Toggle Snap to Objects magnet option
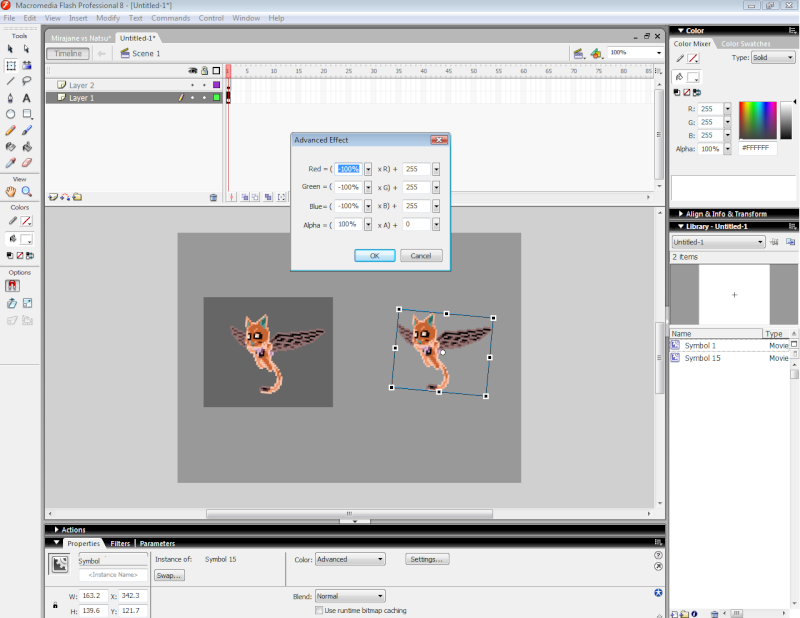The height and width of the screenshot is (618, 800). click(x=12, y=286)
